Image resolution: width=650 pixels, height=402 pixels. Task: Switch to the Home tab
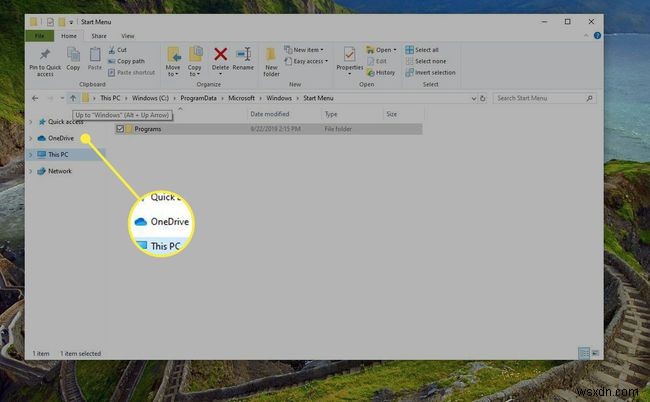(x=69, y=36)
